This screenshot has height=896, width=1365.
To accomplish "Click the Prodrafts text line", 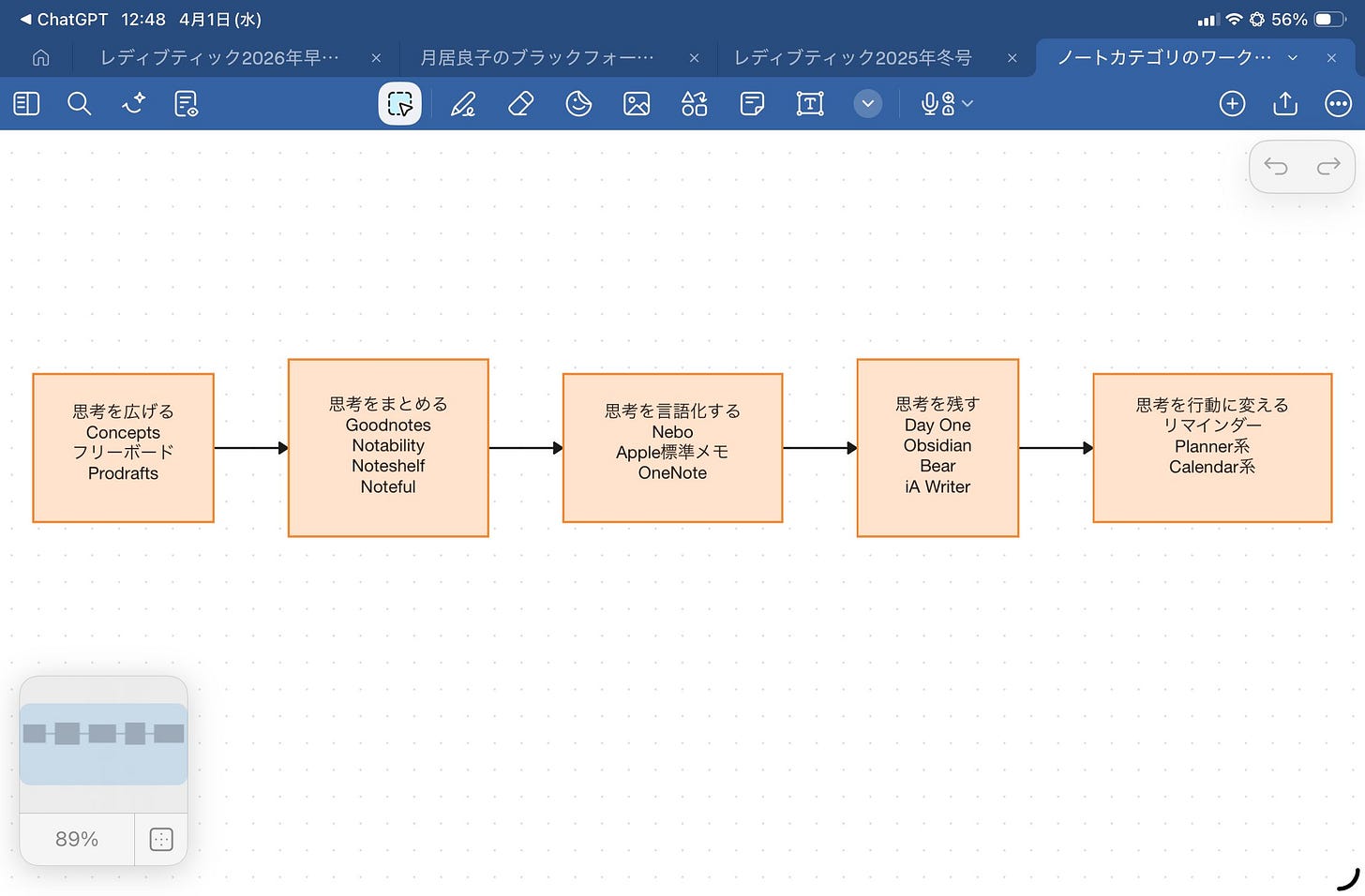I will [123, 473].
